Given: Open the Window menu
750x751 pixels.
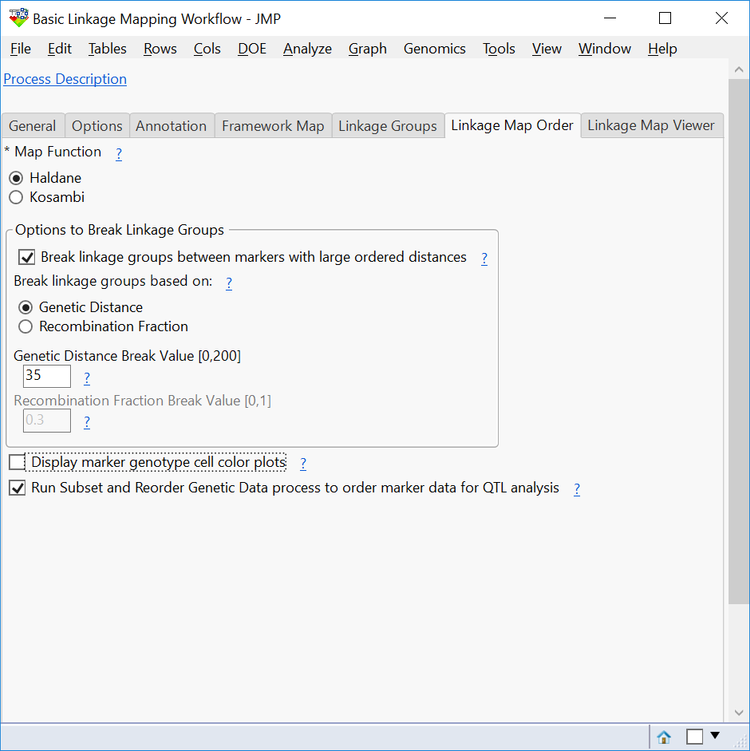Looking at the screenshot, I should point(604,49).
